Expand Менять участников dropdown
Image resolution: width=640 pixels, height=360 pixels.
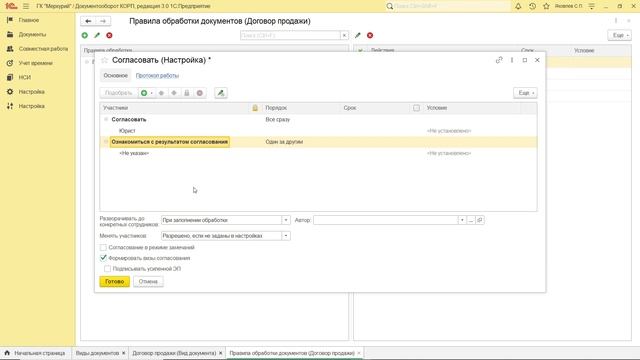pyautogui.click(x=286, y=236)
